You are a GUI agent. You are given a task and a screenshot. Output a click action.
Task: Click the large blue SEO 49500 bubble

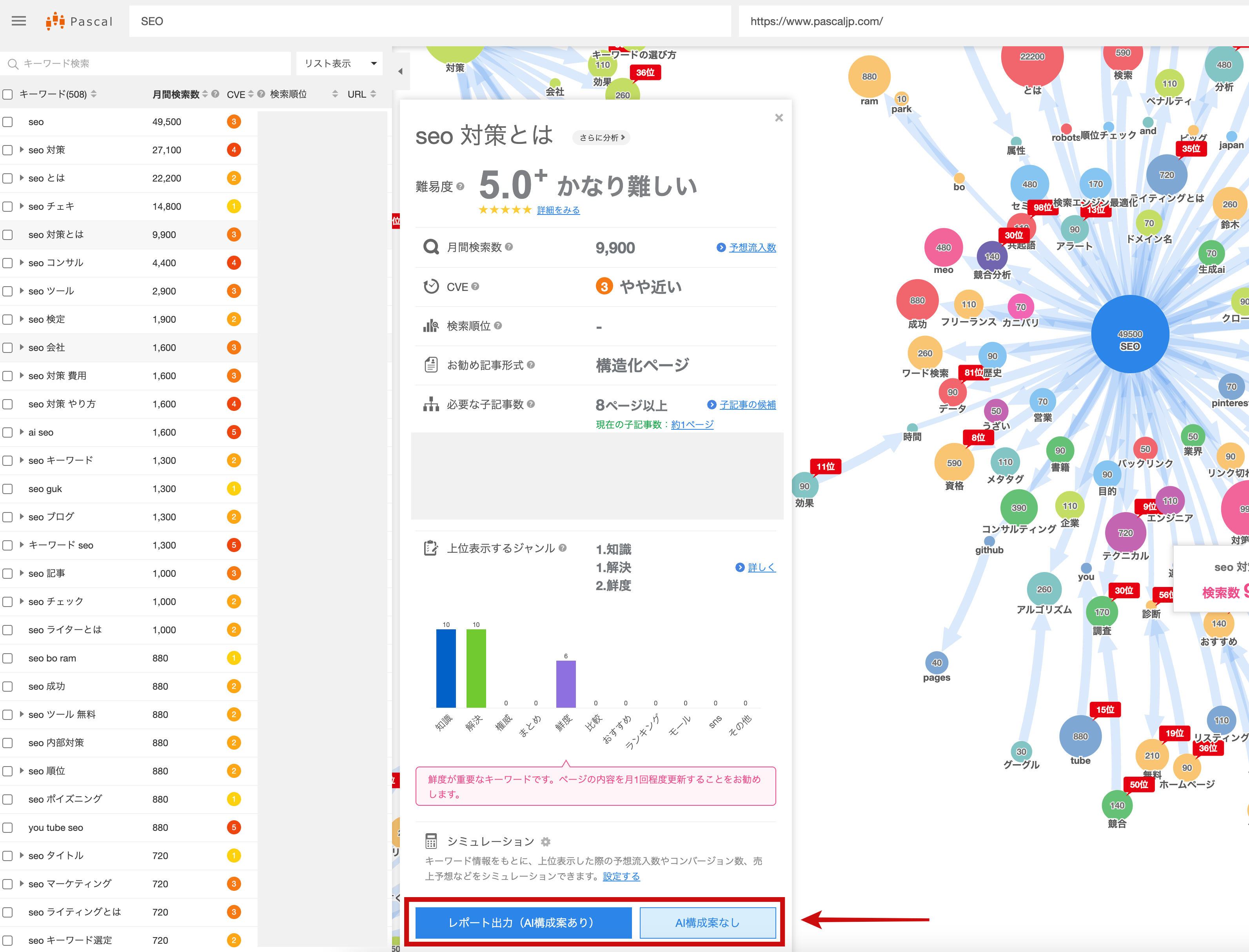click(1130, 334)
